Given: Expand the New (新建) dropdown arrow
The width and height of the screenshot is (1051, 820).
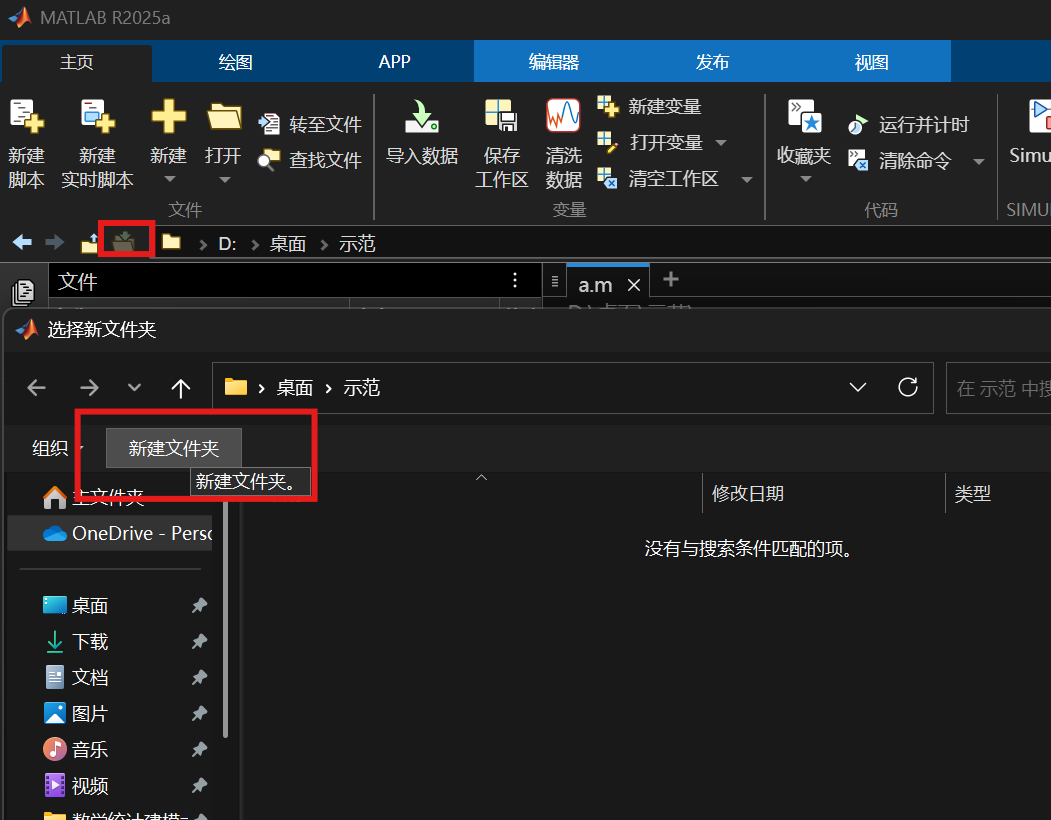Looking at the screenshot, I should [x=170, y=179].
